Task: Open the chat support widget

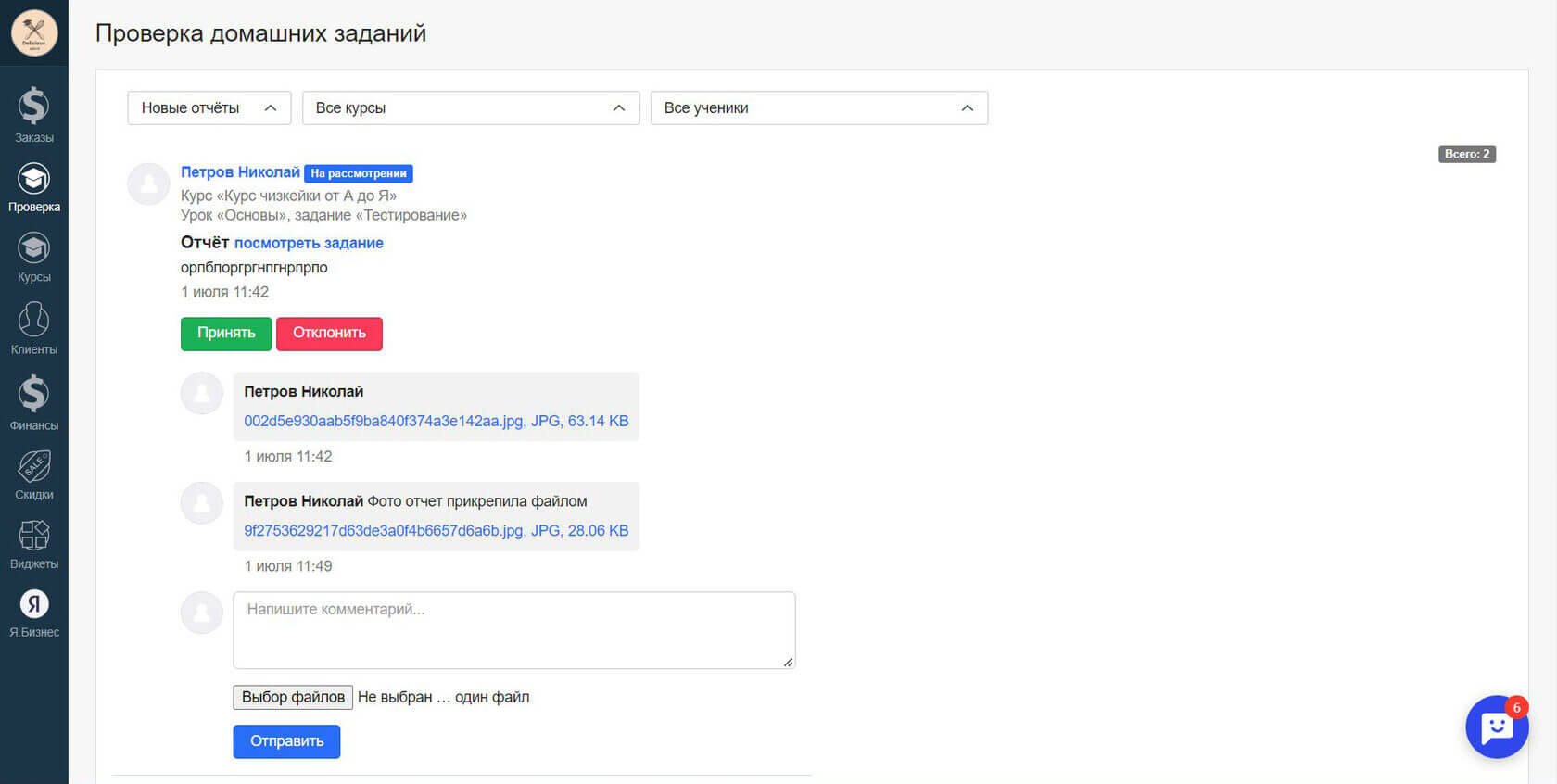Action: click(1496, 727)
